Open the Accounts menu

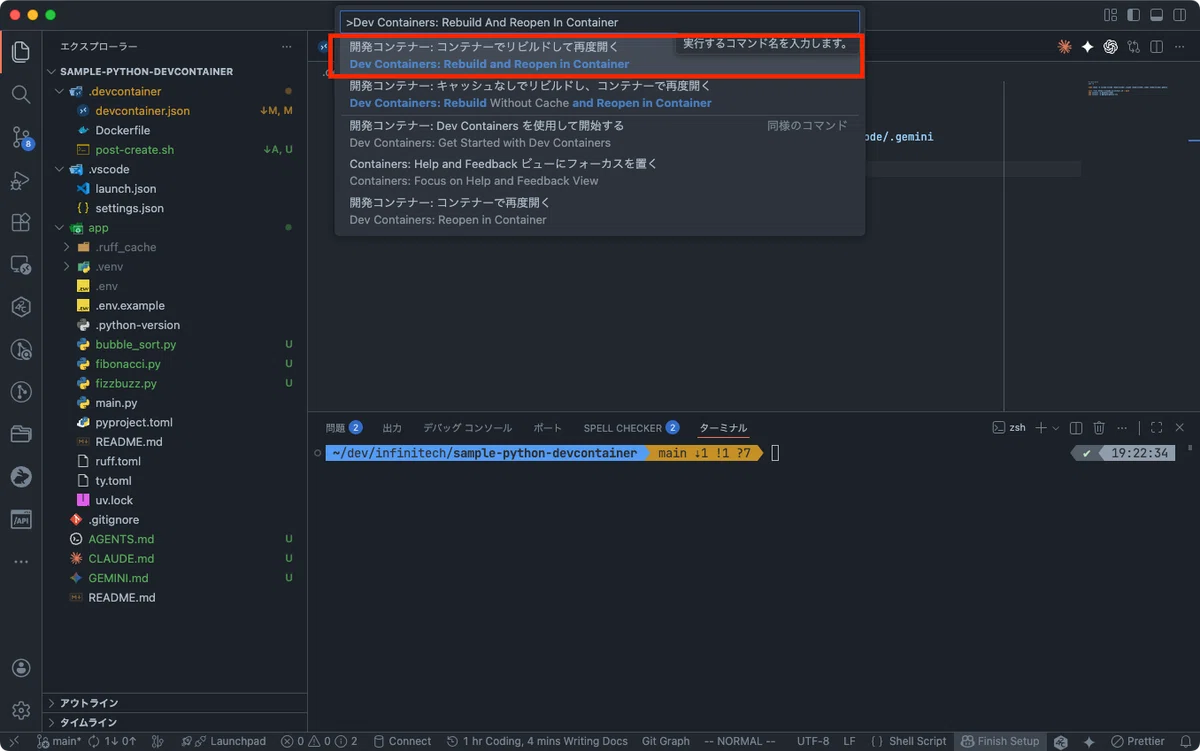[21, 668]
